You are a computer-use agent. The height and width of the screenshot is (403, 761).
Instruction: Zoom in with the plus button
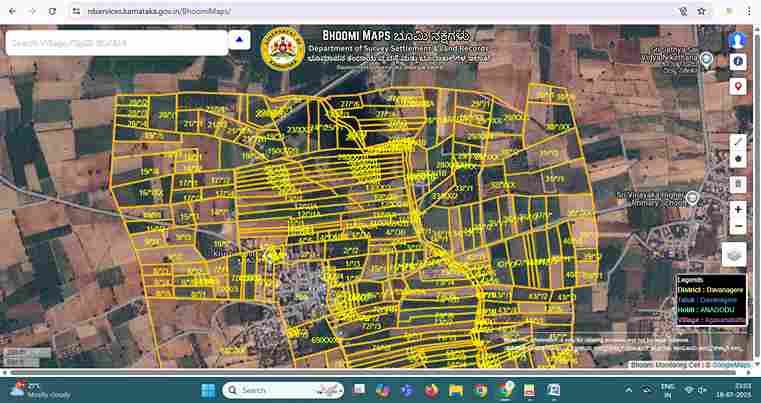[738, 210]
